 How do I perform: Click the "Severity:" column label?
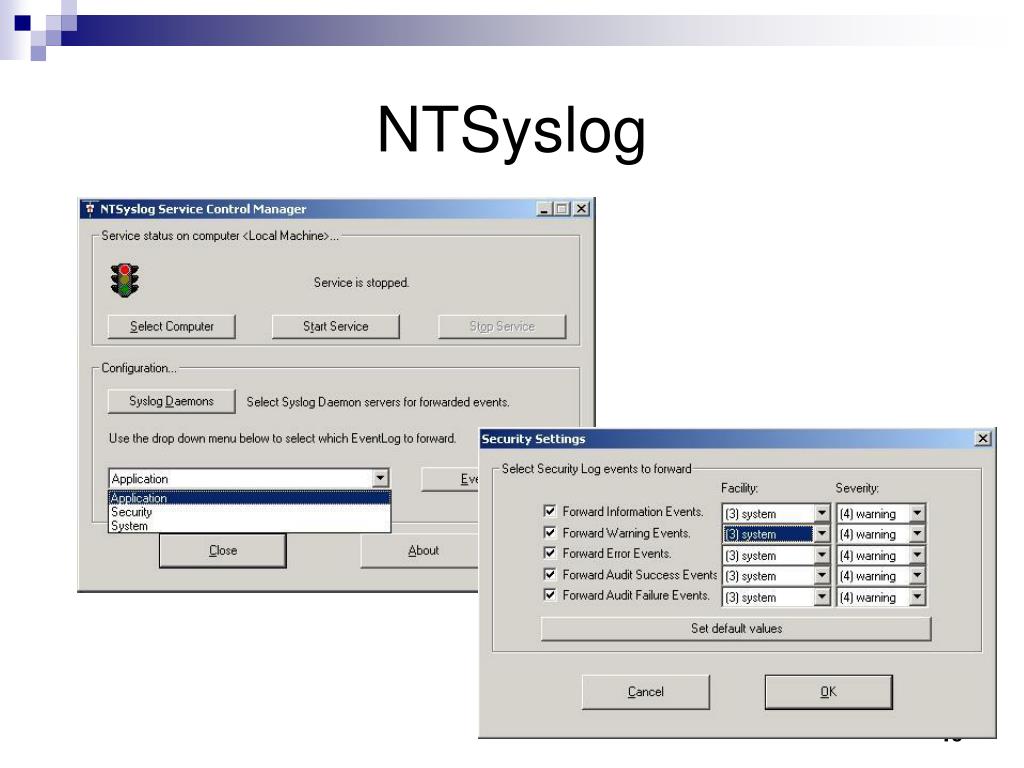pyautogui.click(x=857, y=488)
